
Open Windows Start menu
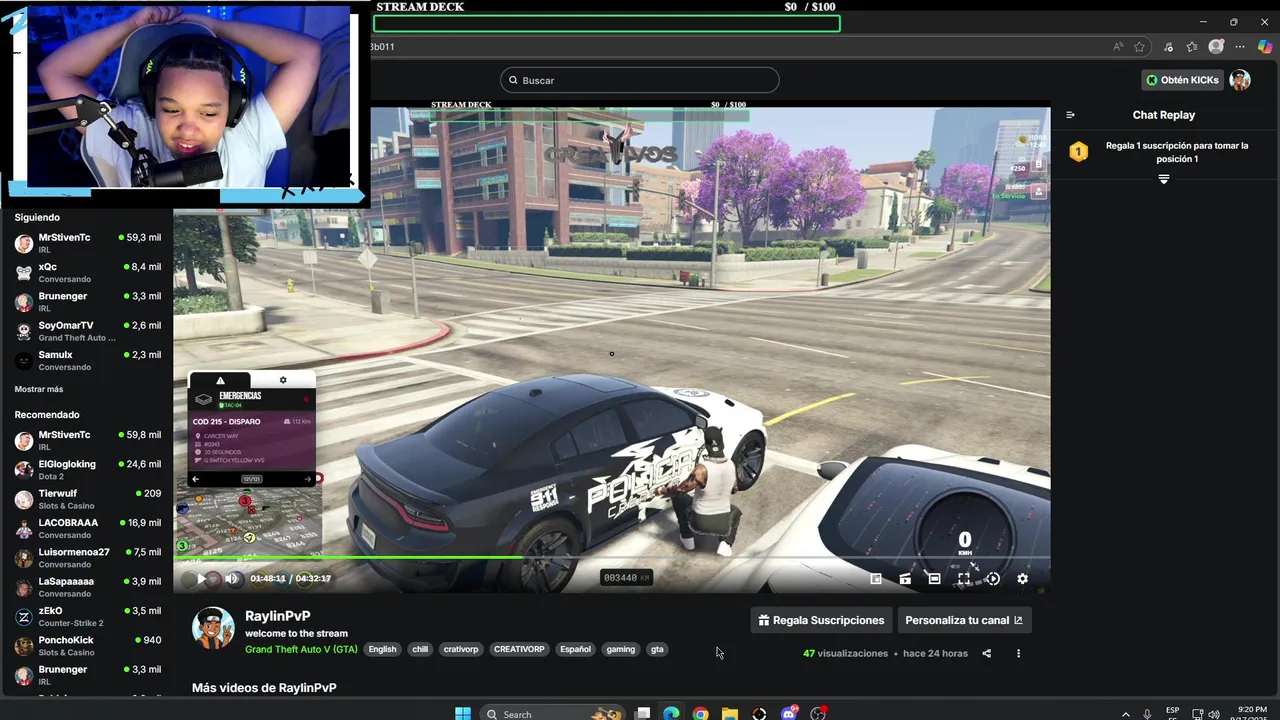462,713
